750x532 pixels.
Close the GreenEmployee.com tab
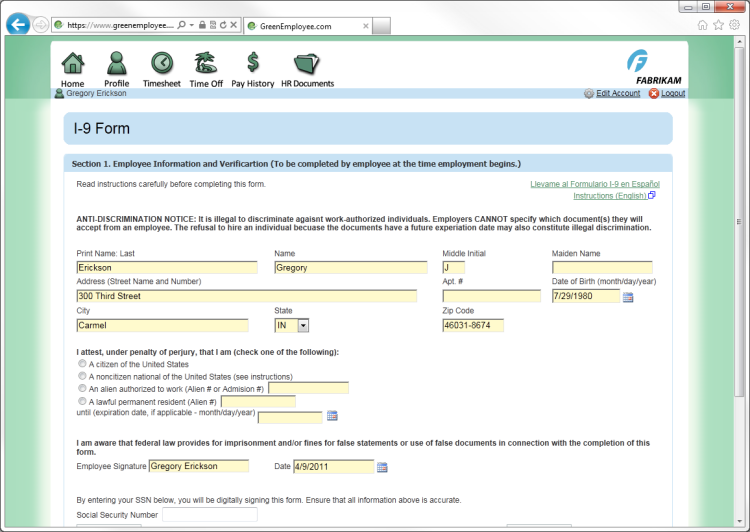[365, 26]
